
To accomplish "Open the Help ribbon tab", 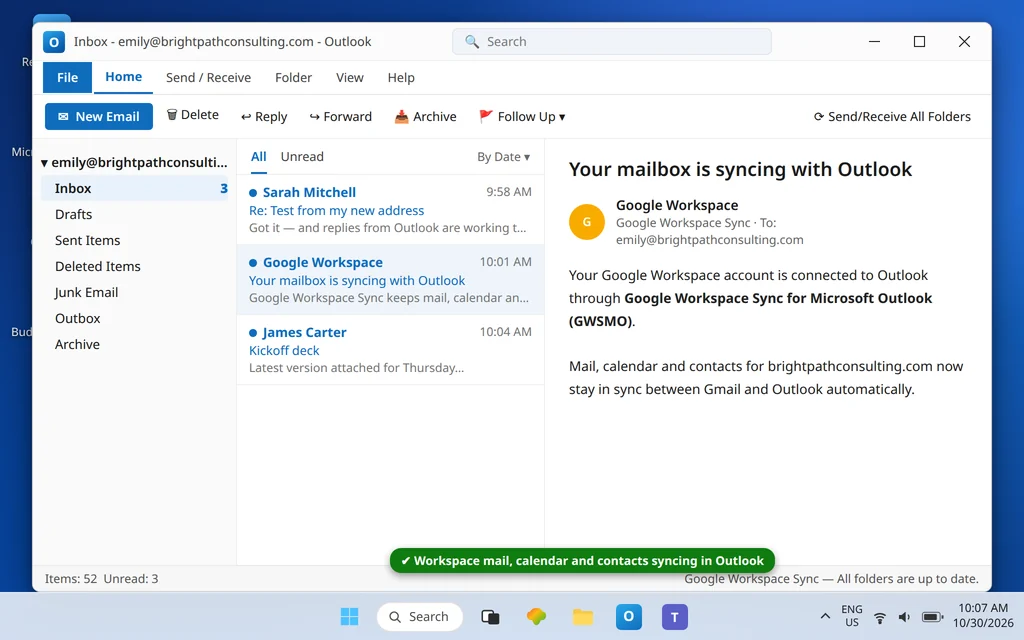I will coord(401,78).
